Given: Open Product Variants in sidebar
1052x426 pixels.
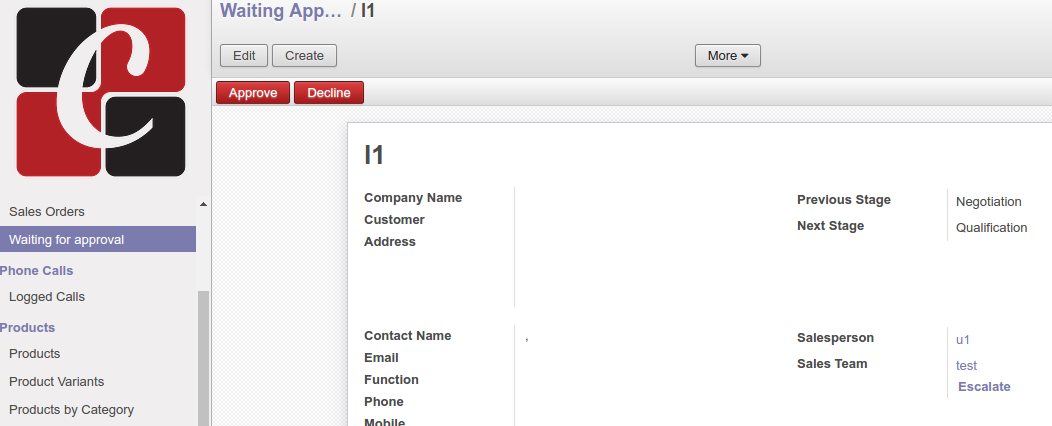Looking at the screenshot, I should (57, 382).
